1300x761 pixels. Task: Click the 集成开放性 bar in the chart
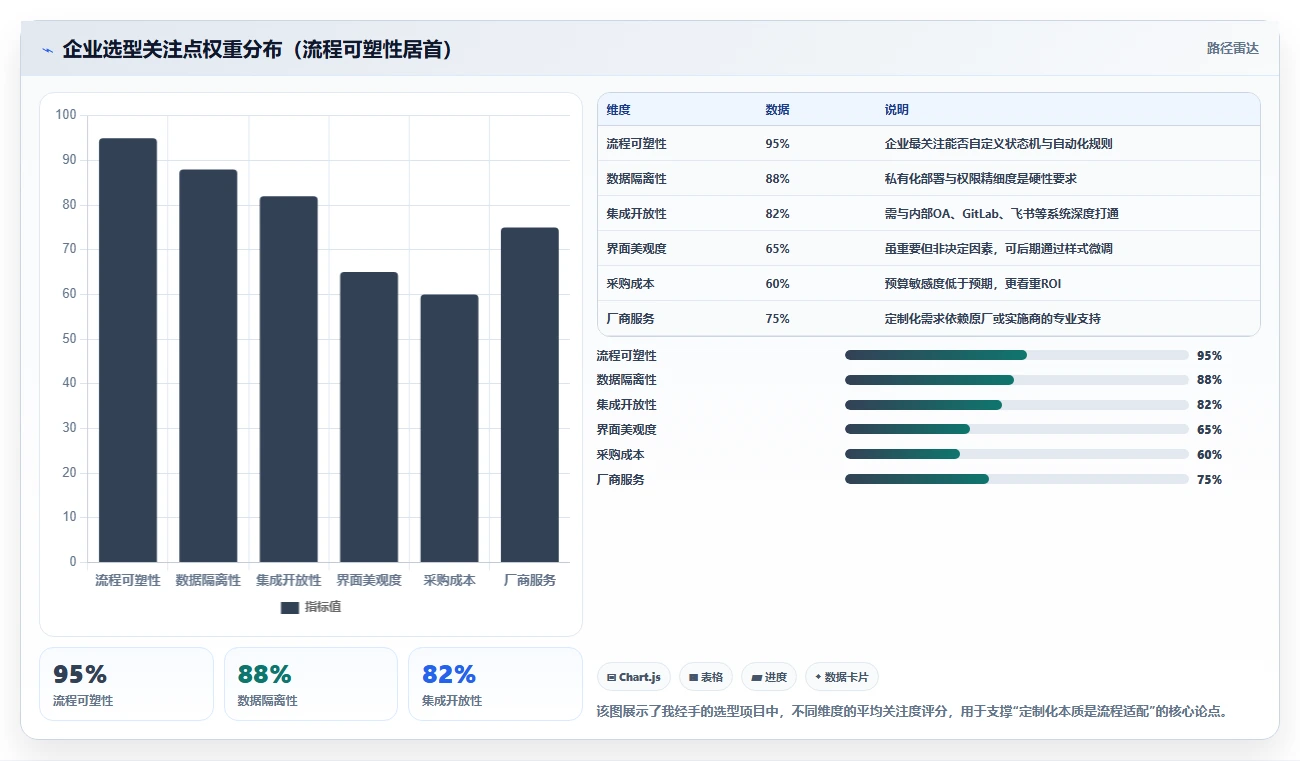[x=288, y=379]
